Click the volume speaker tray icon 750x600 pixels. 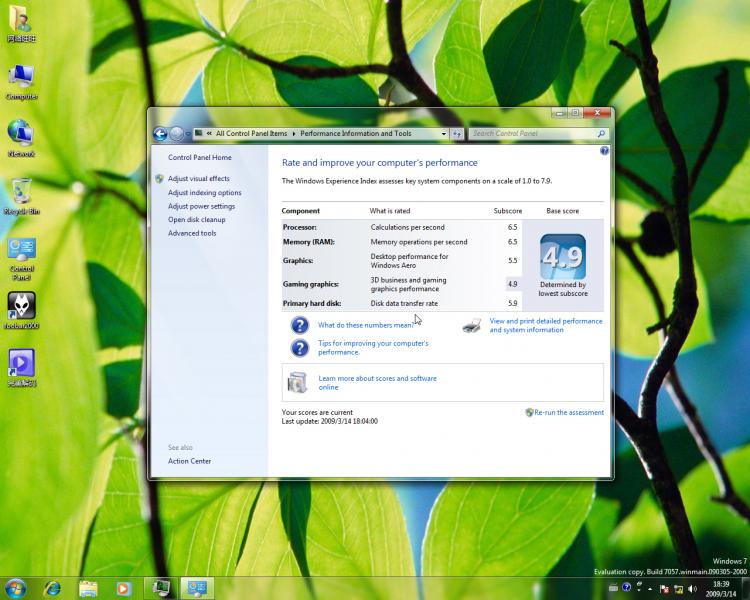point(692,589)
